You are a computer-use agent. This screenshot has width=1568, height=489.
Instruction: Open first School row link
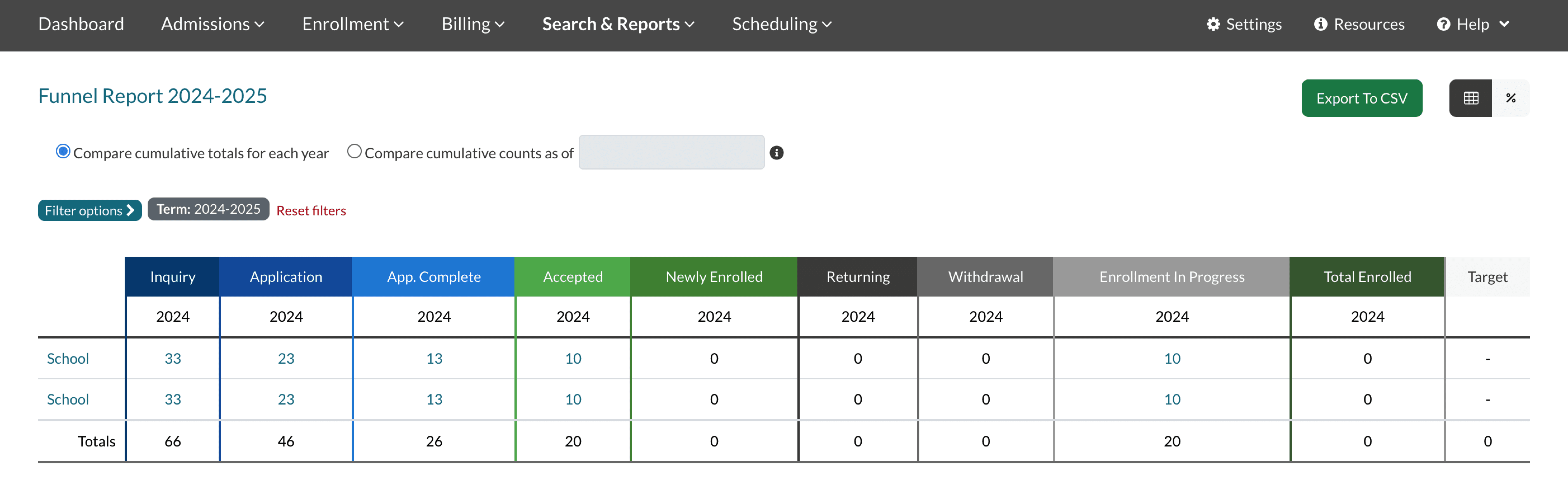68,358
